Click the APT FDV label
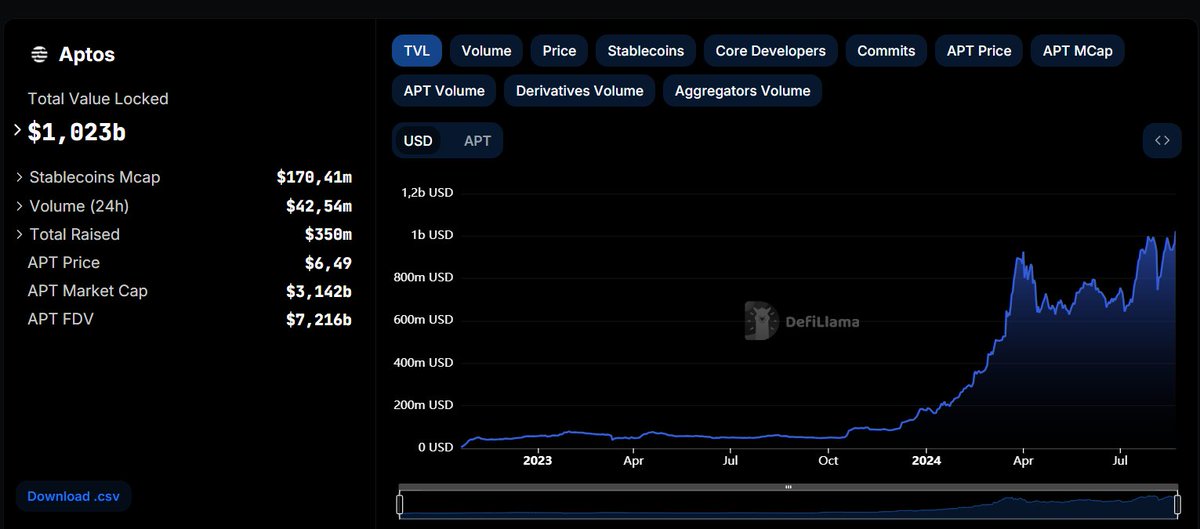 pos(61,319)
